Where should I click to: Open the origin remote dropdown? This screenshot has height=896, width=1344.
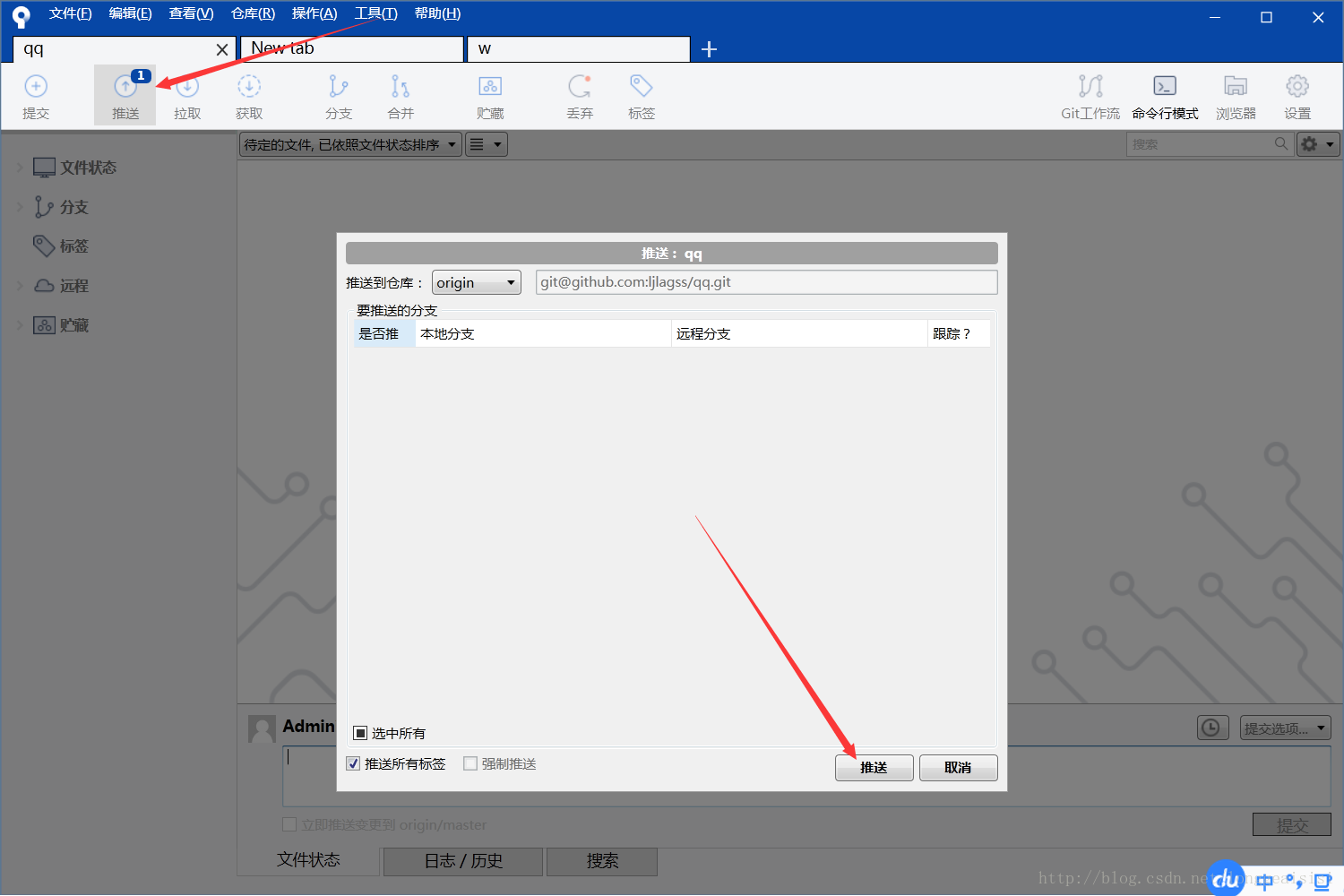pos(476,282)
